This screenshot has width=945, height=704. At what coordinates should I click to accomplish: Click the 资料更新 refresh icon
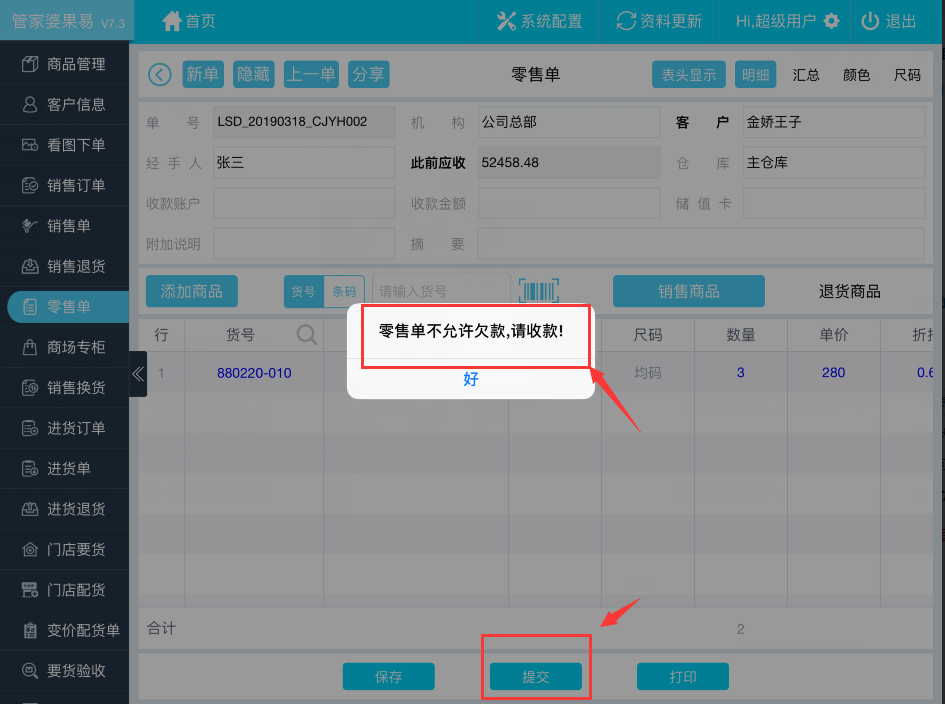click(627, 21)
